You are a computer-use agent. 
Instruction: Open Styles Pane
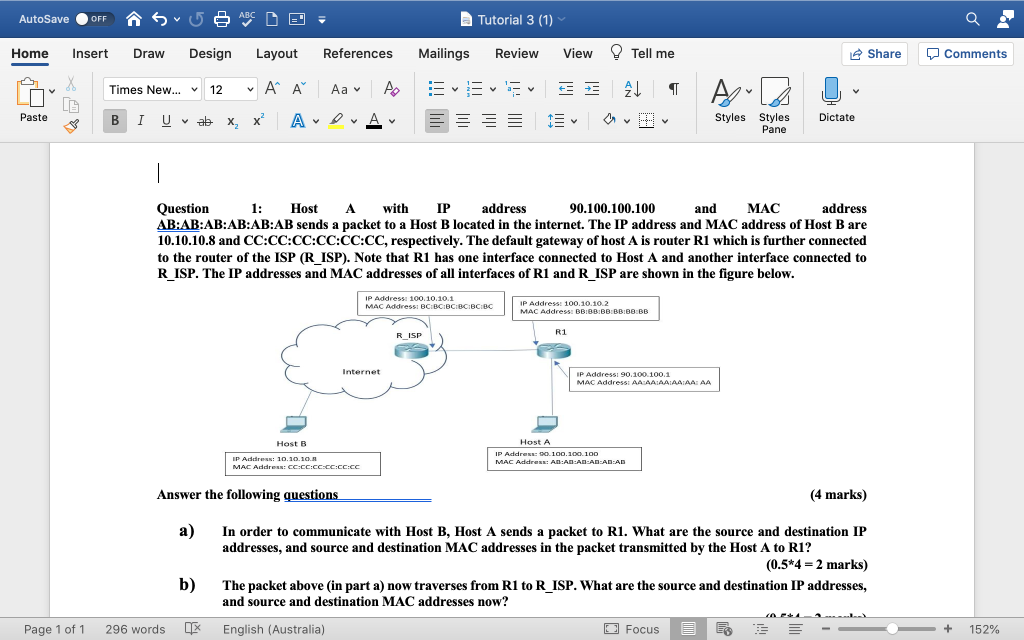pyautogui.click(x=775, y=104)
